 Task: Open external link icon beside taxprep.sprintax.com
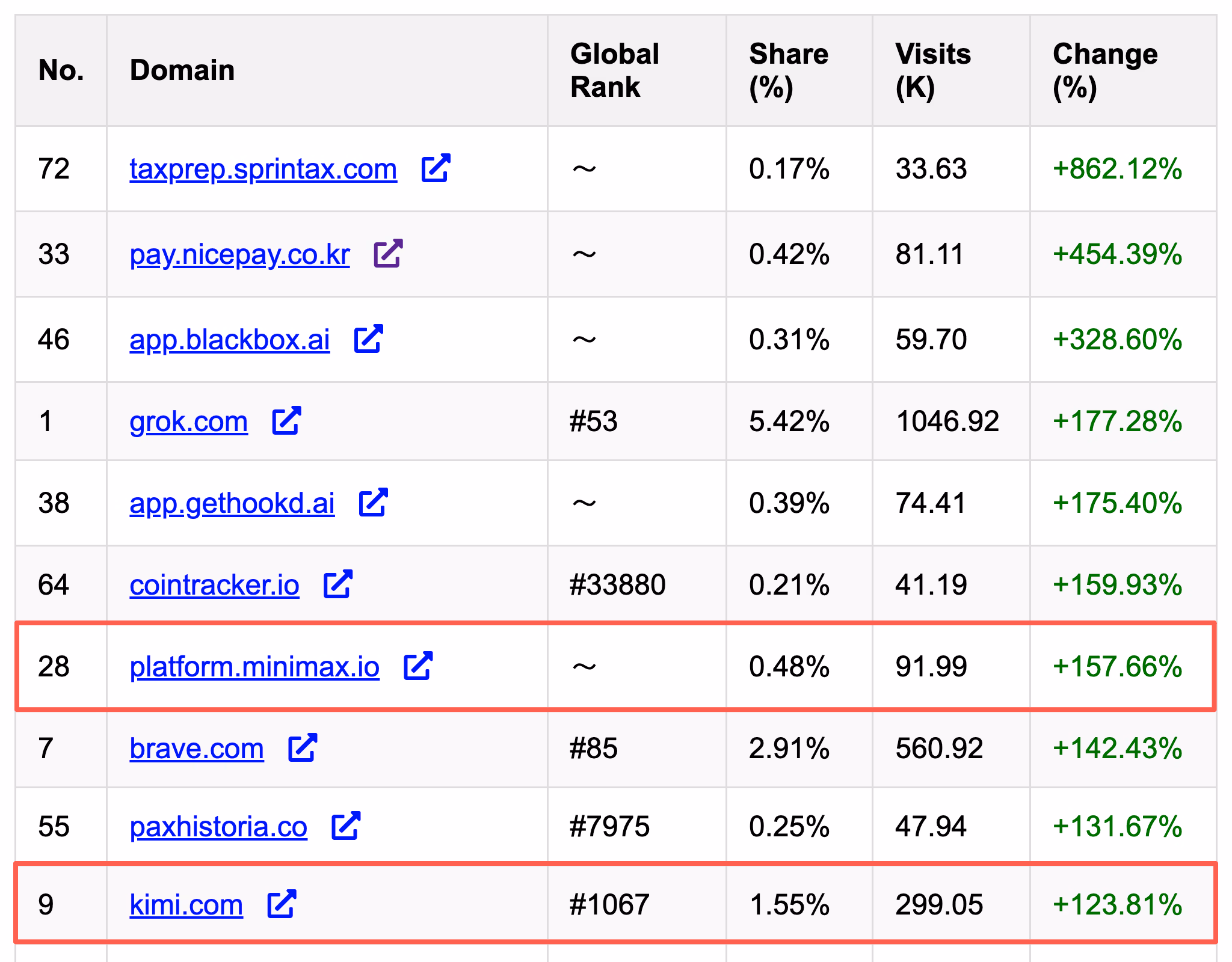(436, 168)
